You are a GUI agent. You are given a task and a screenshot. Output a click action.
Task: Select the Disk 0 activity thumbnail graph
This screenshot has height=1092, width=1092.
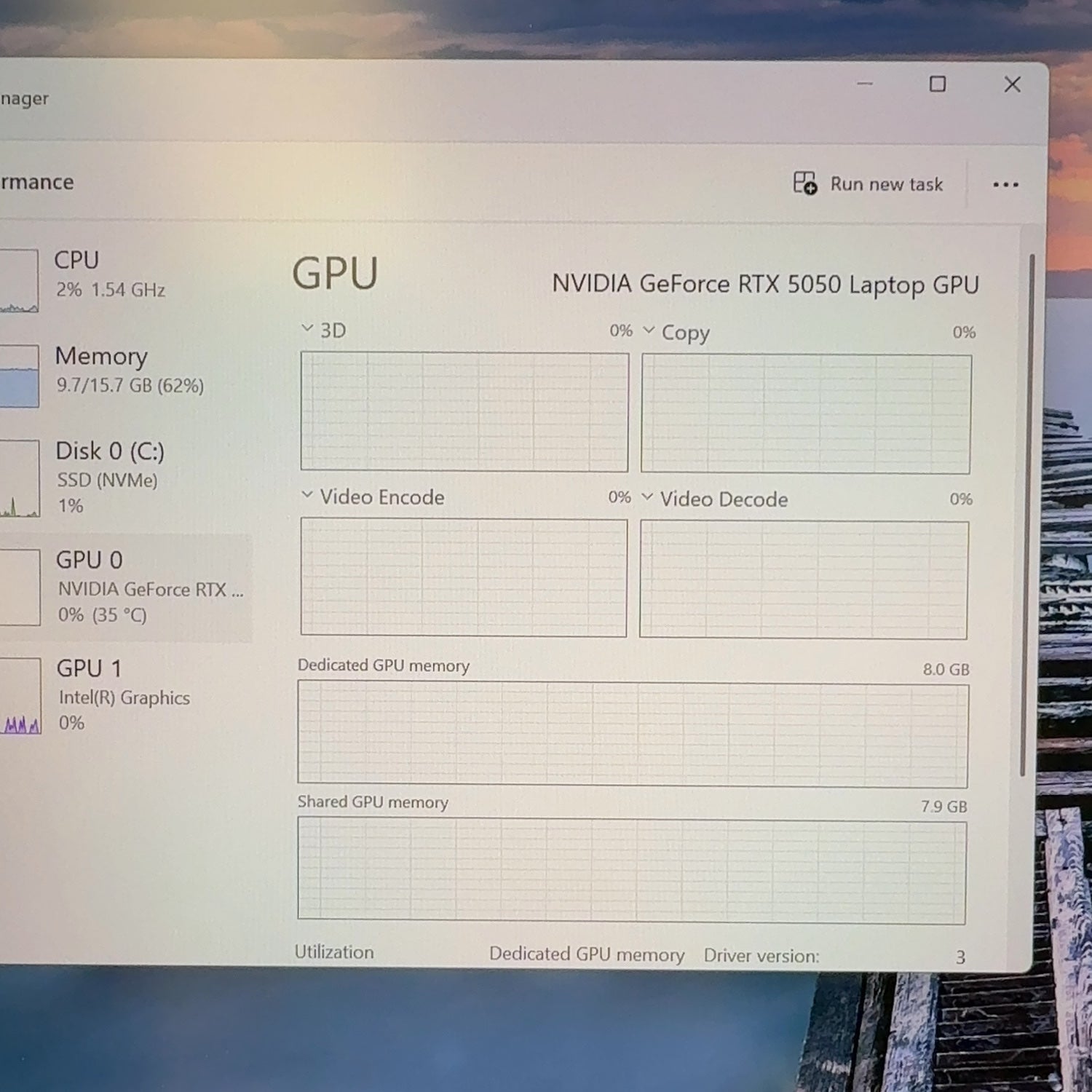pyautogui.click(x=20, y=478)
